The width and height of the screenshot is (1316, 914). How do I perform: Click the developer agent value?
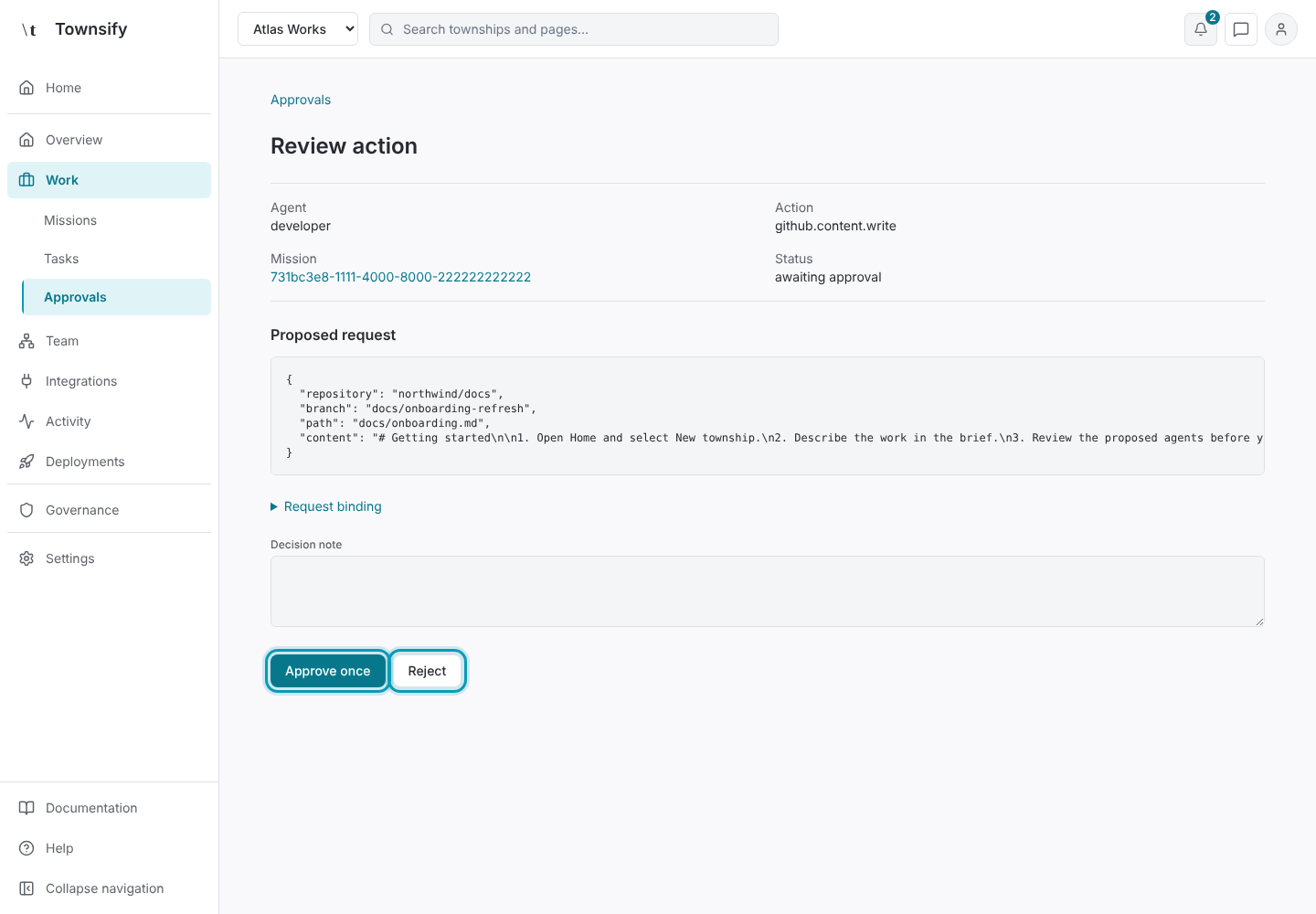301,226
